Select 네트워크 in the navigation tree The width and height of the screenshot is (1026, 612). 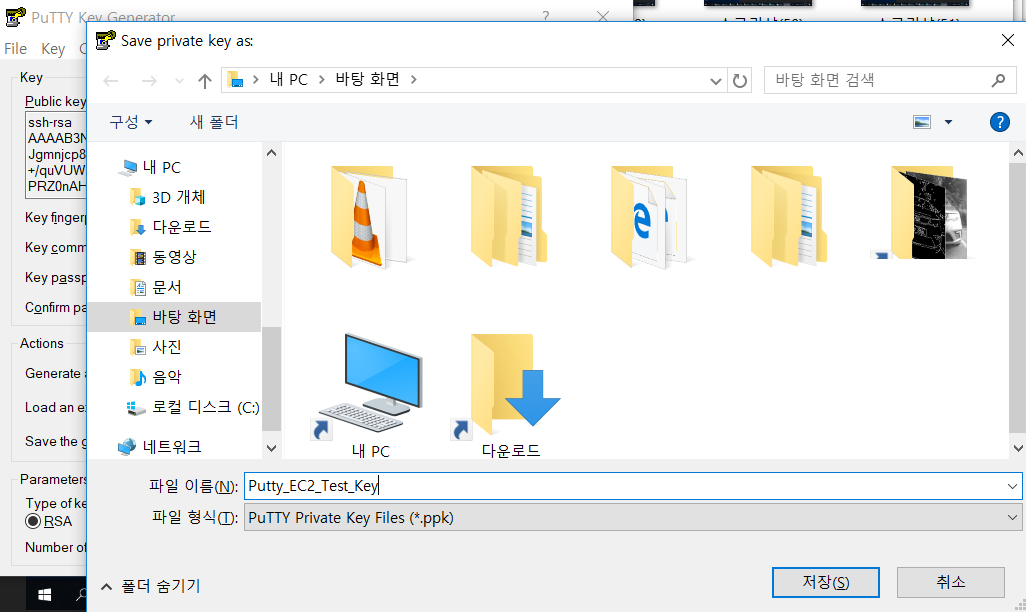172,447
